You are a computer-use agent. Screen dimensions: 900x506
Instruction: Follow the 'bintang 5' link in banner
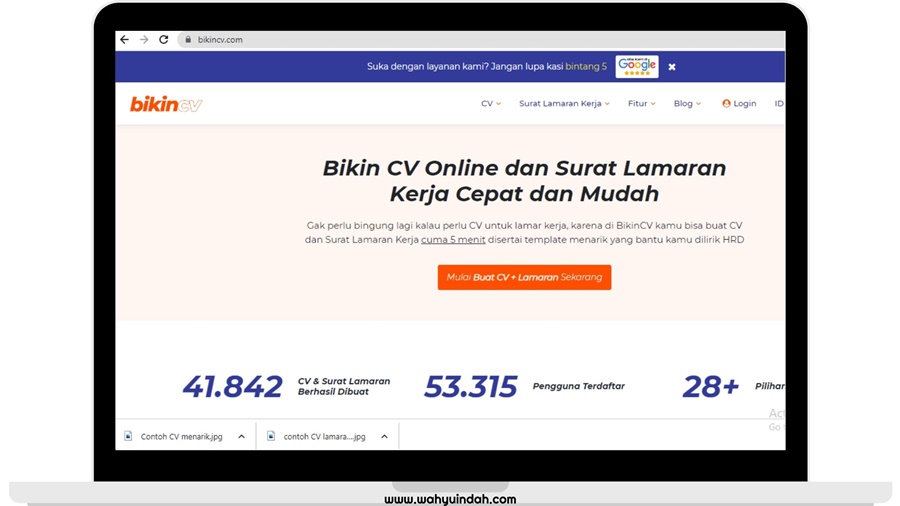pyautogui.click(x=585, y=67)
